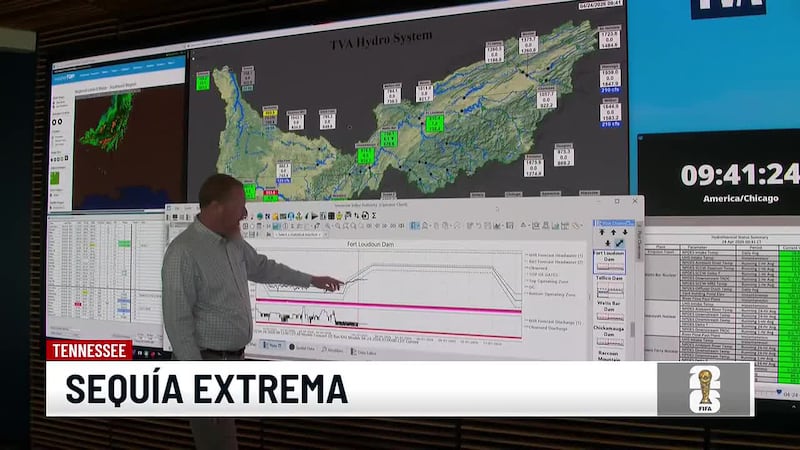
Task: Click the globe icon in chart toolbar
Action: pos(260,216)
